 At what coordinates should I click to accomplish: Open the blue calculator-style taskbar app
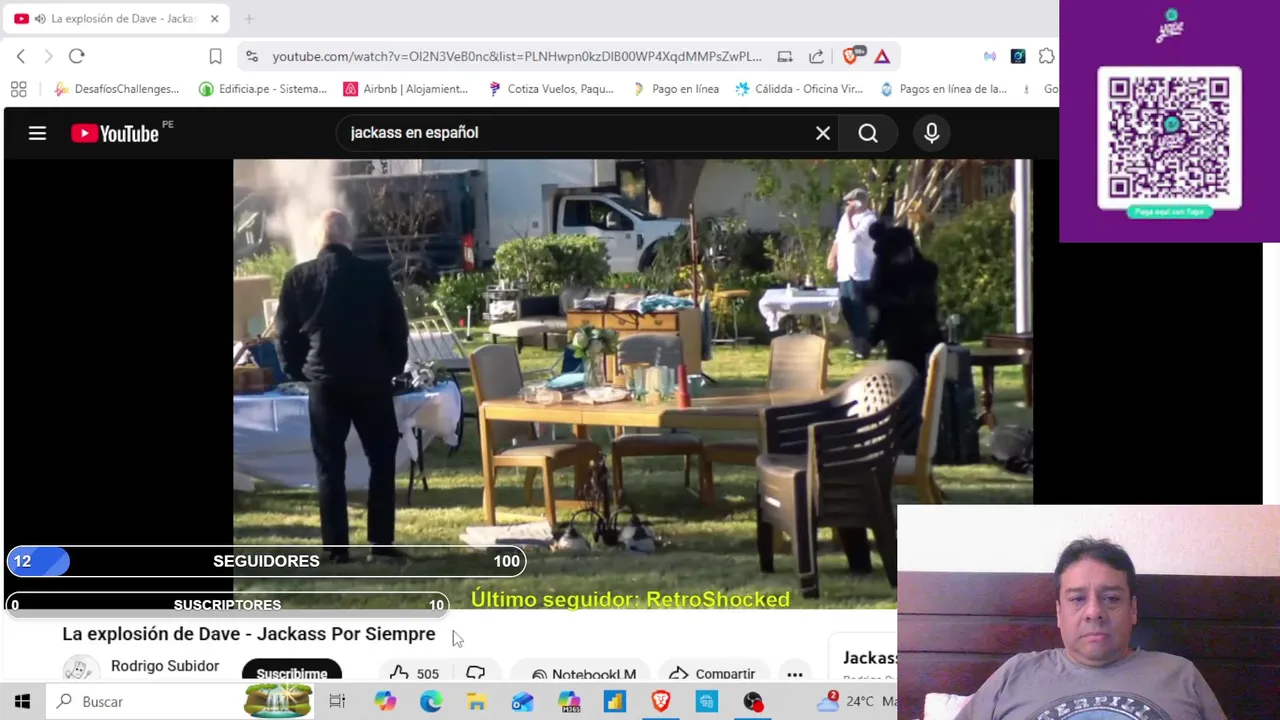point(707,702)
